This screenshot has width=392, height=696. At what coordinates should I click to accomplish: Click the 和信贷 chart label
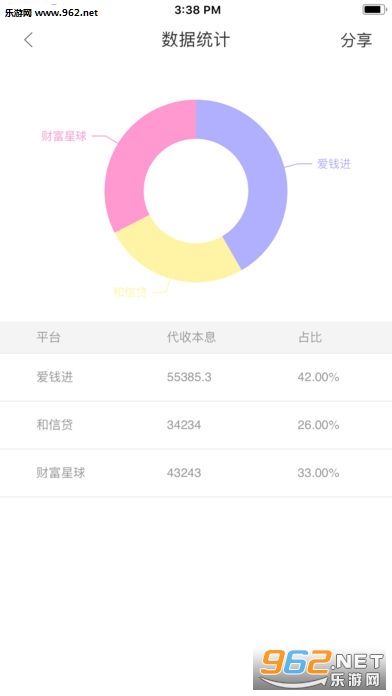[130, 292]
